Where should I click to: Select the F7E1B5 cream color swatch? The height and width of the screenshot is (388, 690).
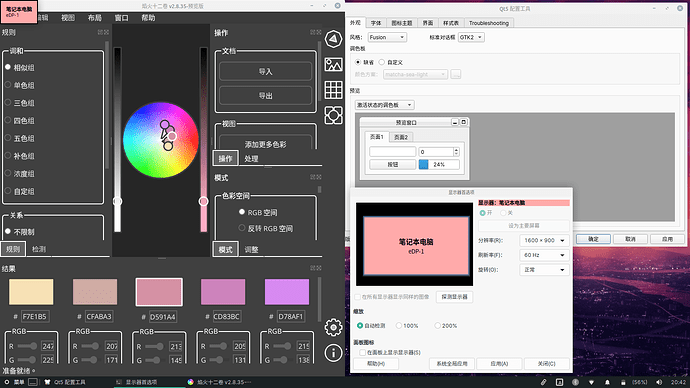[31, 292]
